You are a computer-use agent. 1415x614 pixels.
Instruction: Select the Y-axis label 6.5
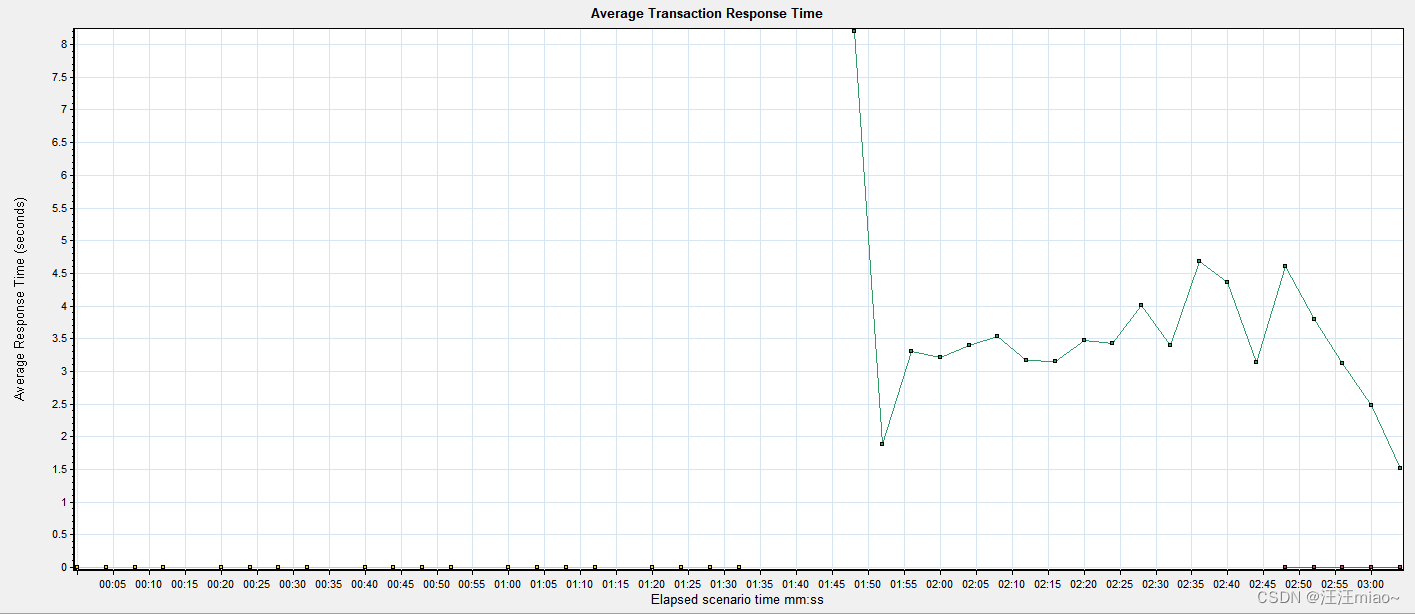(x=59, y=142)
